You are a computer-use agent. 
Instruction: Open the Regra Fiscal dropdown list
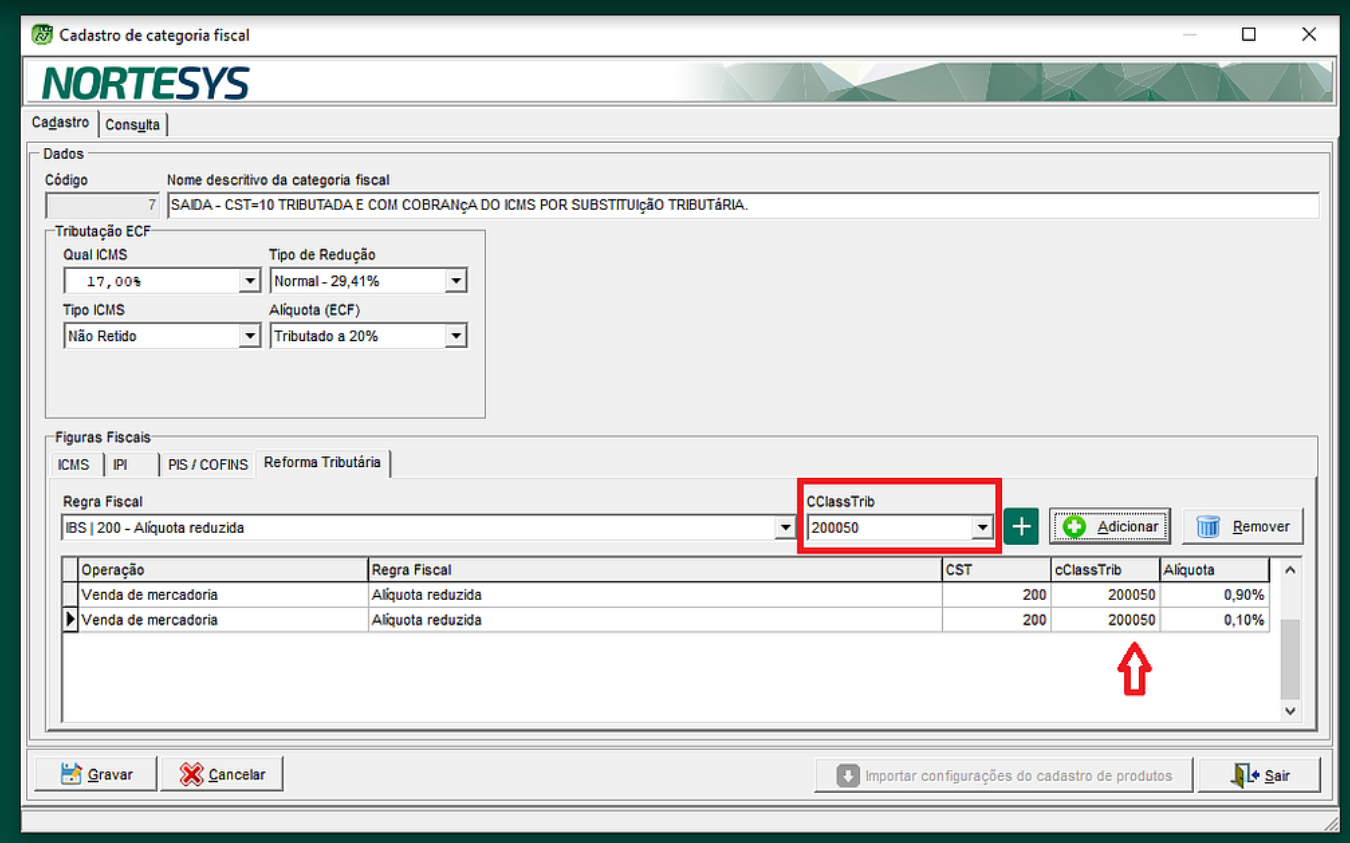click(786, 527)
